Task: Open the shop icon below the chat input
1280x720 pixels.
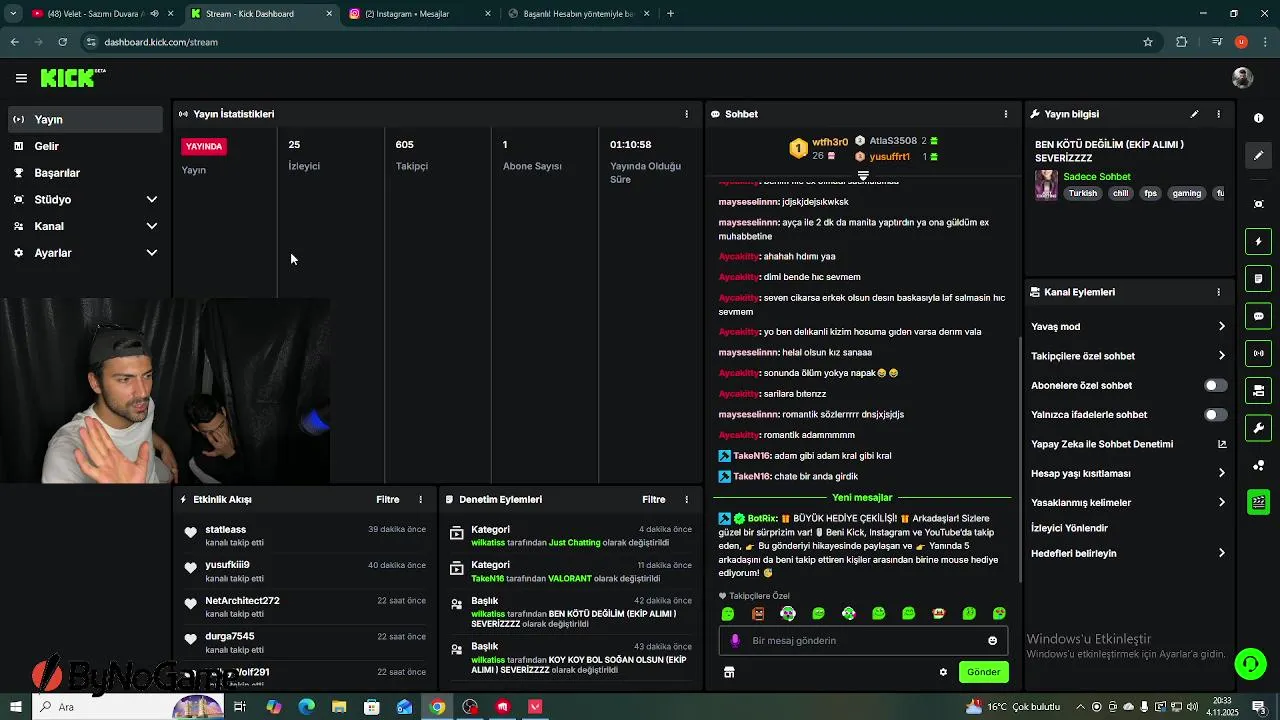Action: click(x=729, y=672)
